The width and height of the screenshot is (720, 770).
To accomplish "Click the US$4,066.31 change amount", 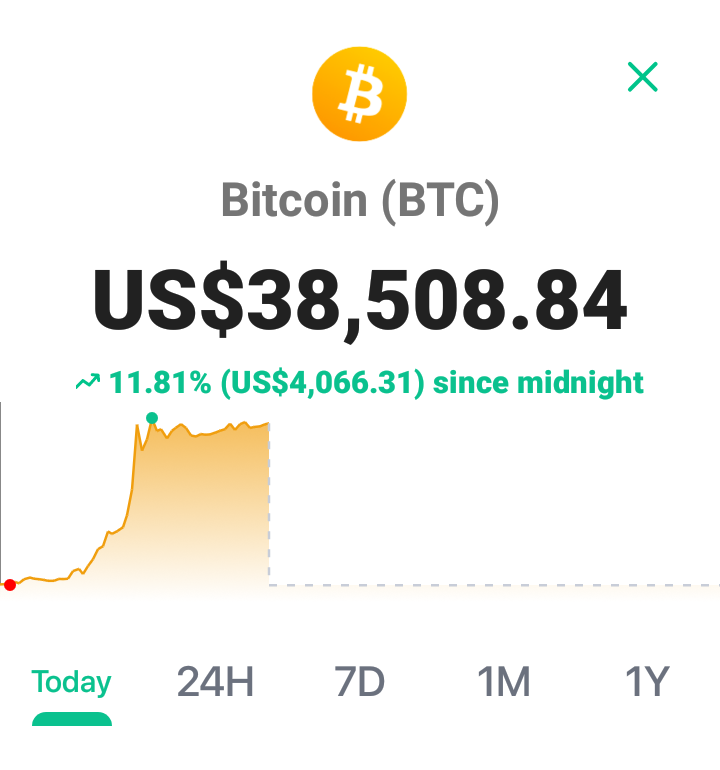I will pyautogui.click(x=322, y=383).
